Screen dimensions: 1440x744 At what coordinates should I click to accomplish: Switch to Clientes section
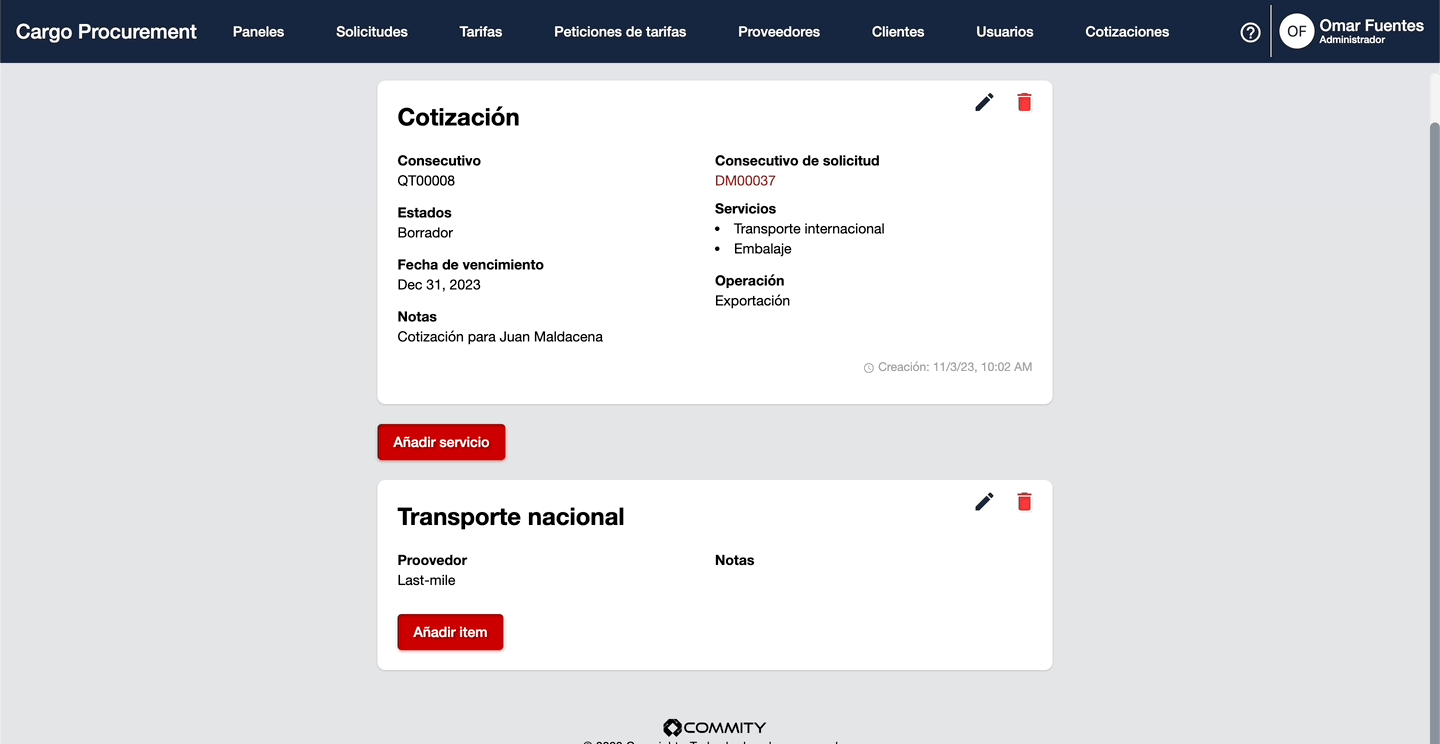pyautogui.click(x=898, y=32)
